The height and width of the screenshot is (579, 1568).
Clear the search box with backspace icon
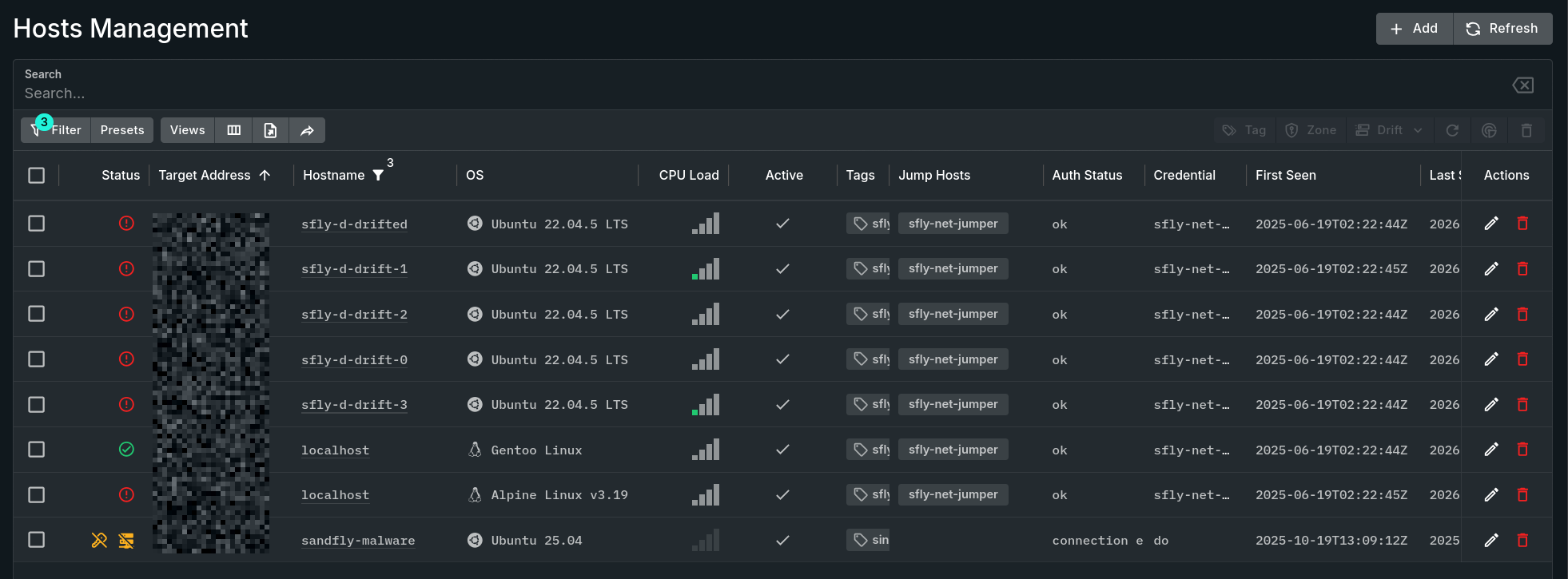pyautogui.click(x=1522, y=85)
